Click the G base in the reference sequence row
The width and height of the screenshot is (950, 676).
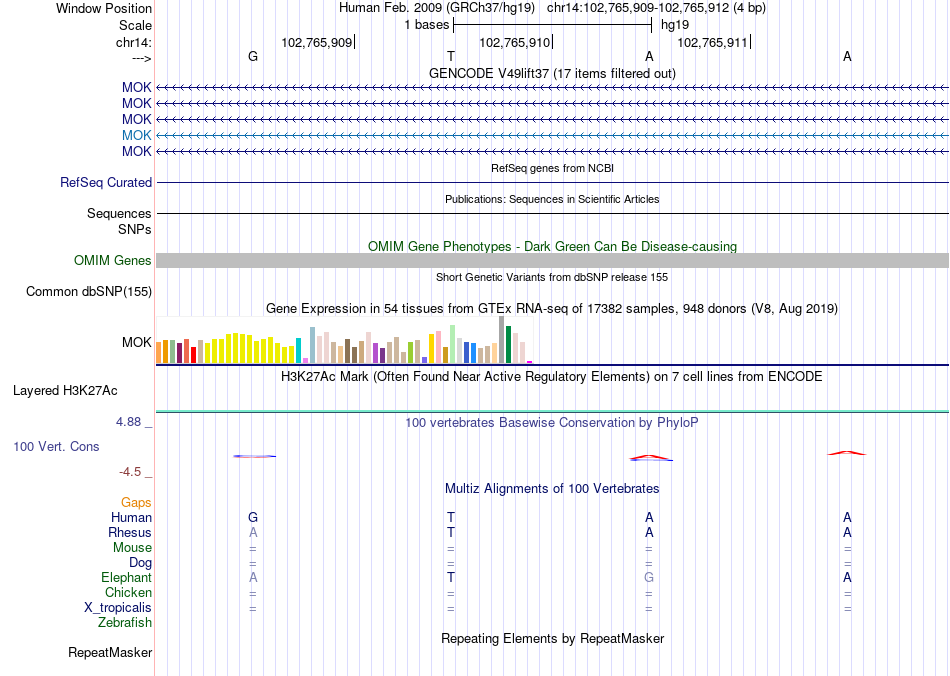[253, 56]
